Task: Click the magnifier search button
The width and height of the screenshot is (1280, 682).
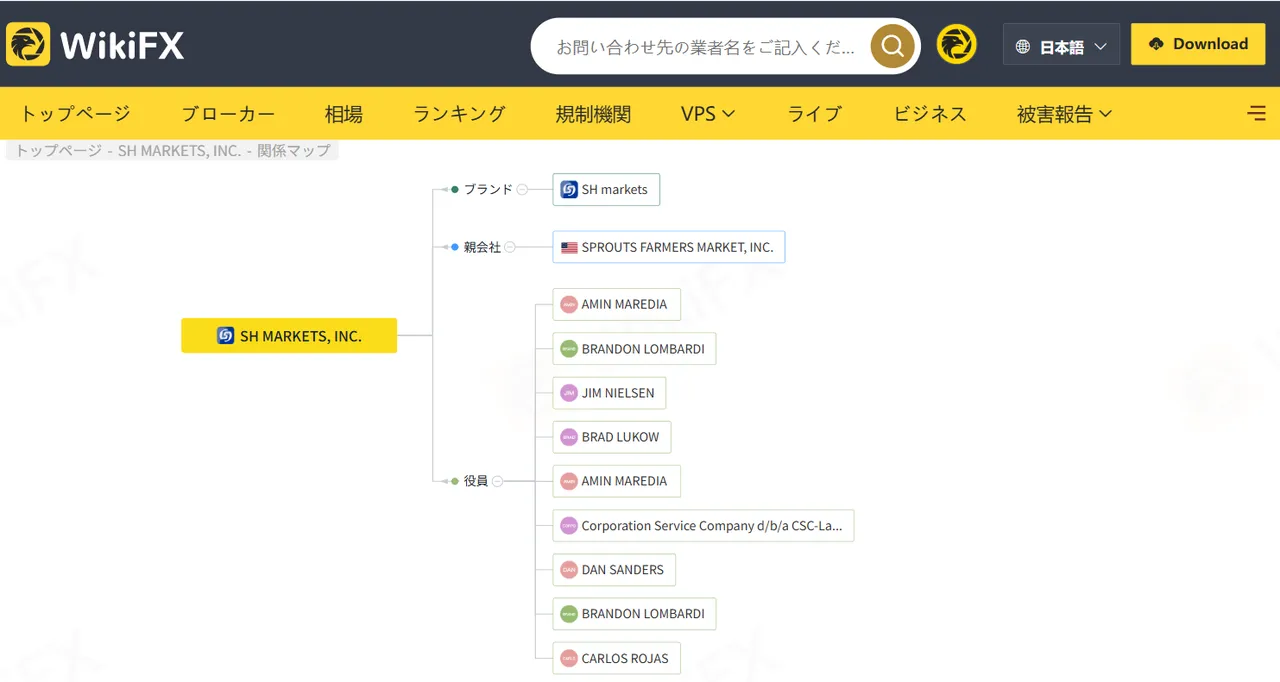Action: coord(893,46)
